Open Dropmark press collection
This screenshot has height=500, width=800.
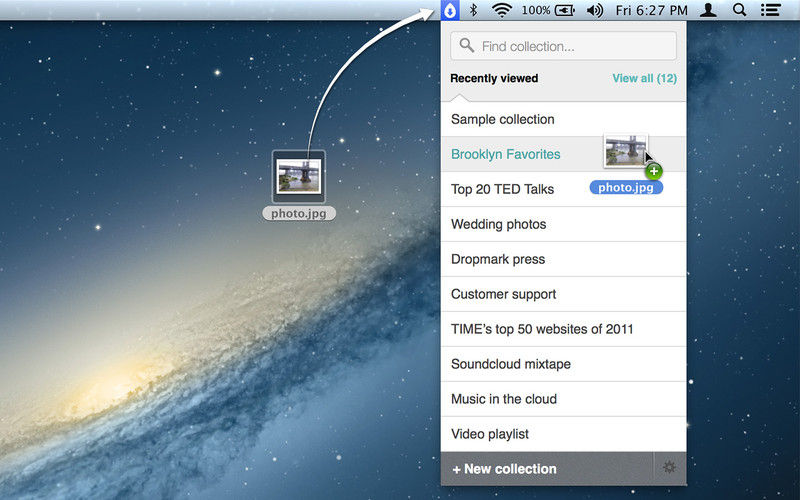coord(563,259)
